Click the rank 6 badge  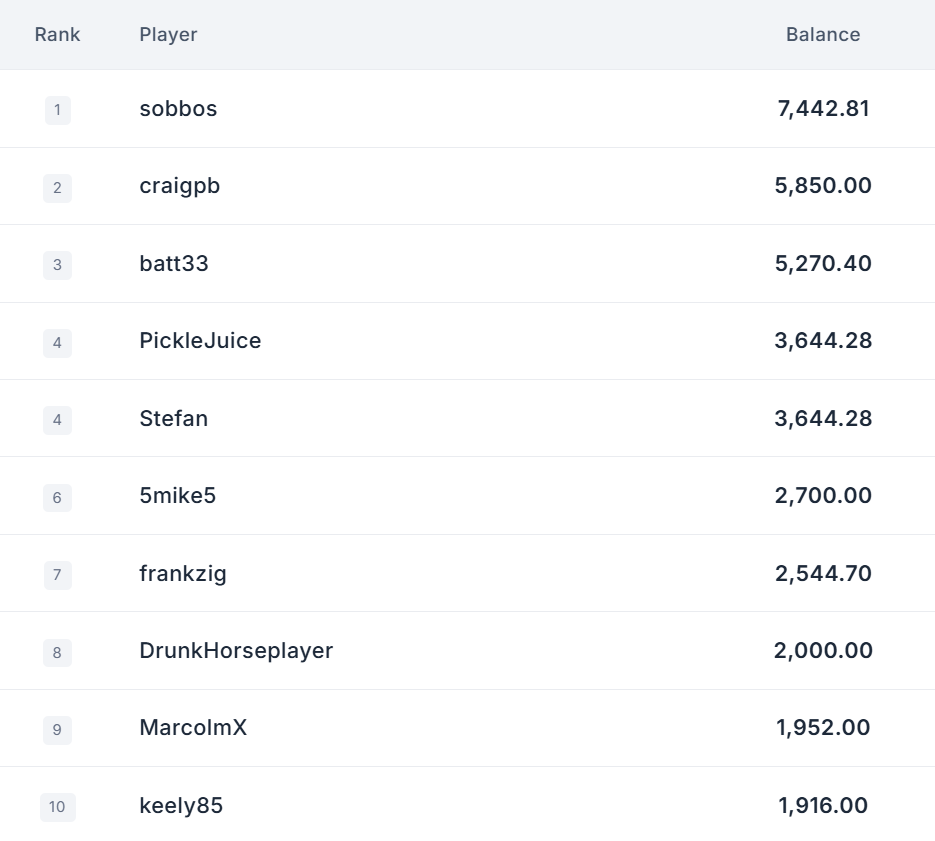coord(57,497)
